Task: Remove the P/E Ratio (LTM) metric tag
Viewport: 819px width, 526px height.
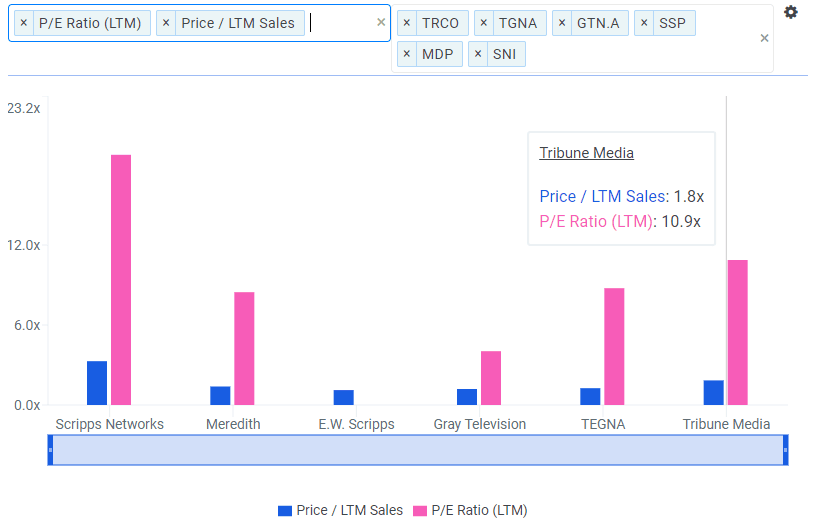Action: click(24, 22)
